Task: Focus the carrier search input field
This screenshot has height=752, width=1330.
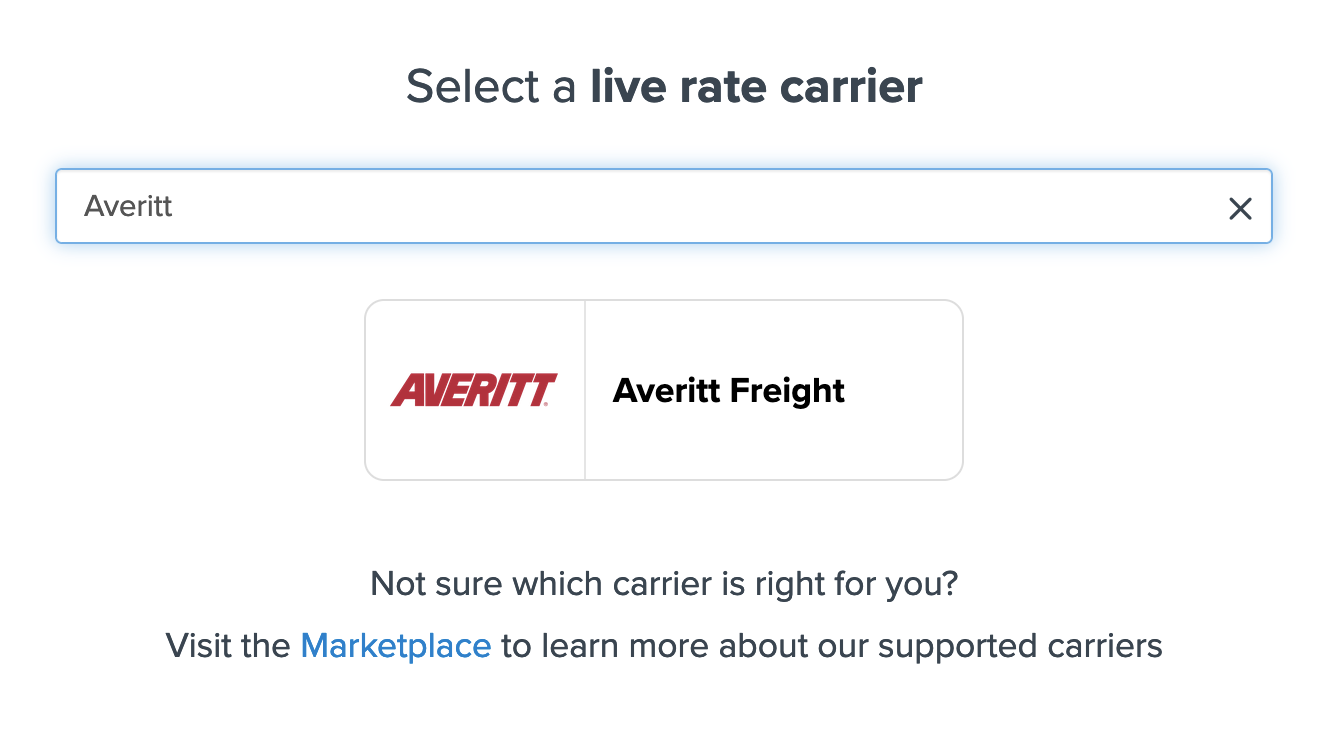Action: pyautogui.click(x=640, y=207)
